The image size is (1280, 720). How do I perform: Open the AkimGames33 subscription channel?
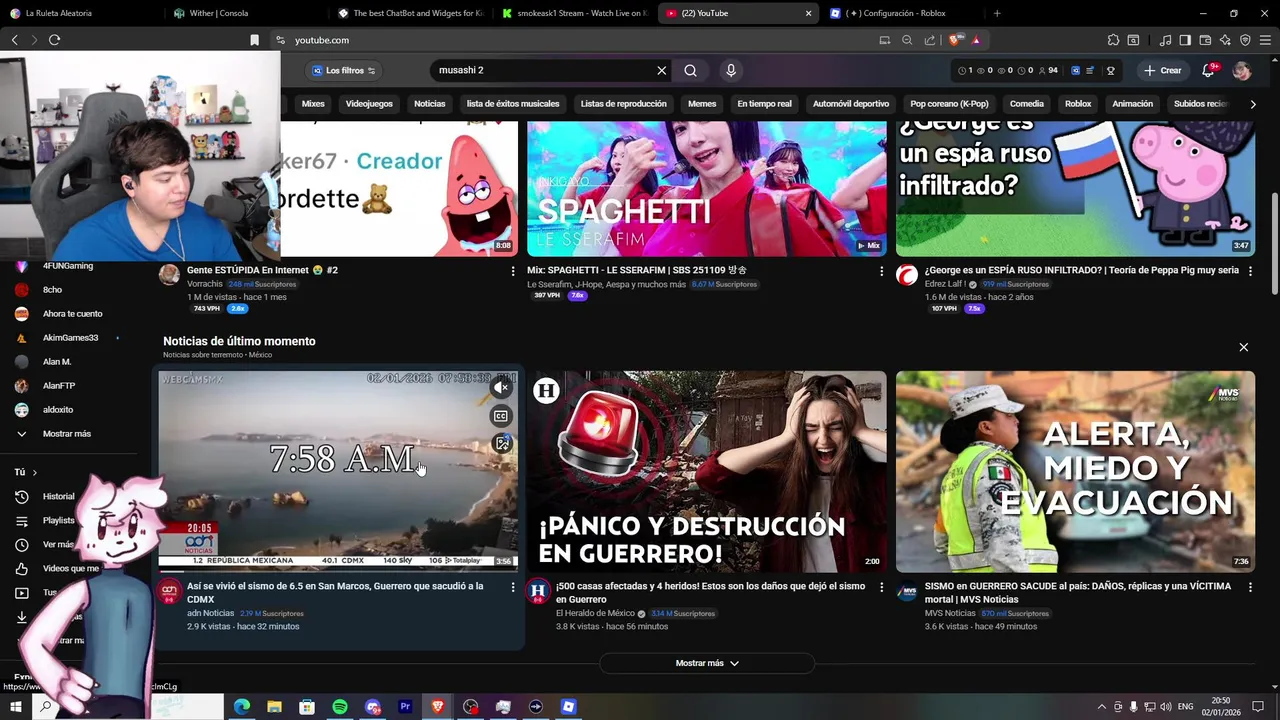tap(70, 338)
